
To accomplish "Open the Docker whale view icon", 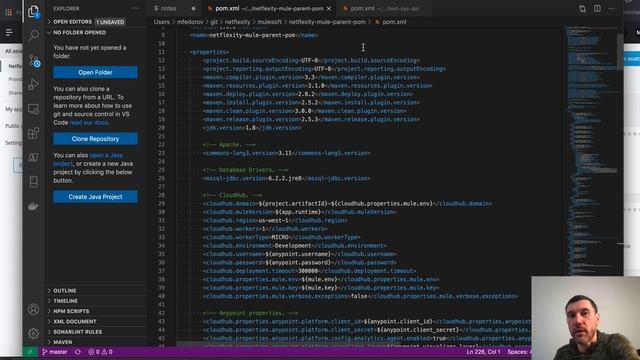I will pyautogui.click(x=33, y=206).
